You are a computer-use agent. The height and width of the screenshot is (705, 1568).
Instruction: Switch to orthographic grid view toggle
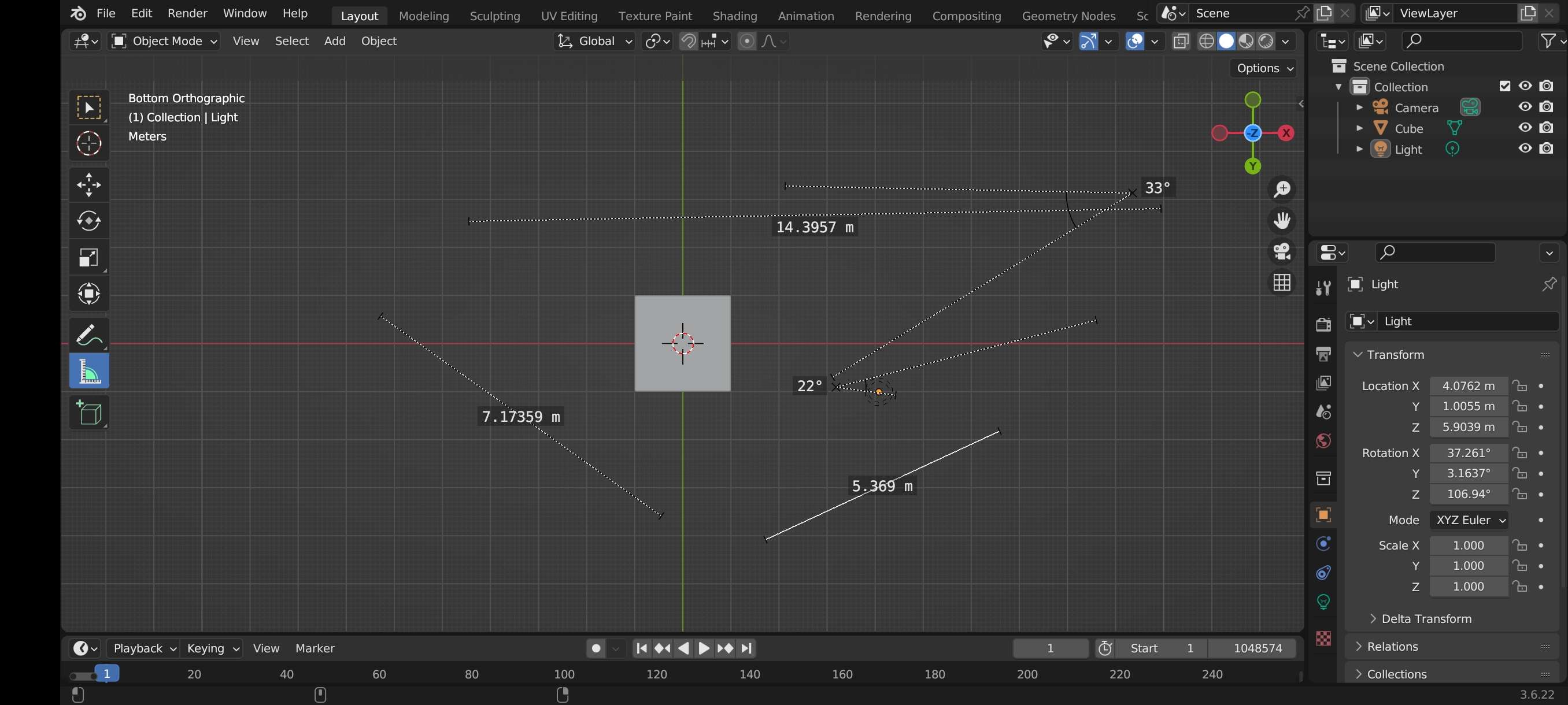click(1282, 282)
